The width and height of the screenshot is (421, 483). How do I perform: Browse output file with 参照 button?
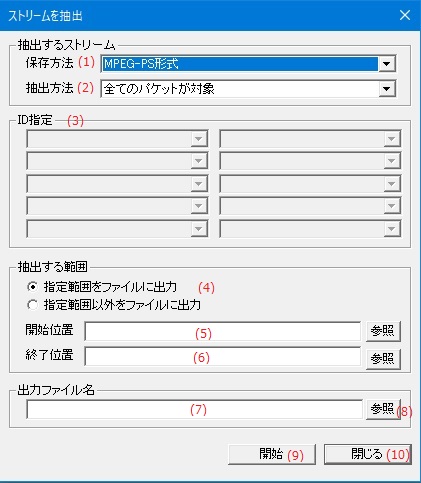(x=383, y=409)
